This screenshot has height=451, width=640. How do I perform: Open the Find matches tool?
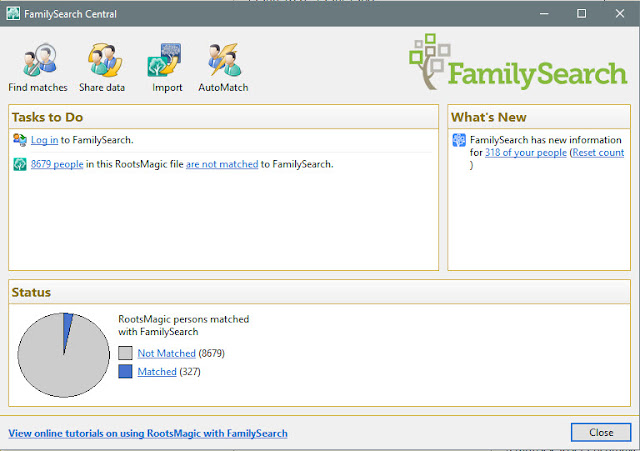[x=38, y=68]
